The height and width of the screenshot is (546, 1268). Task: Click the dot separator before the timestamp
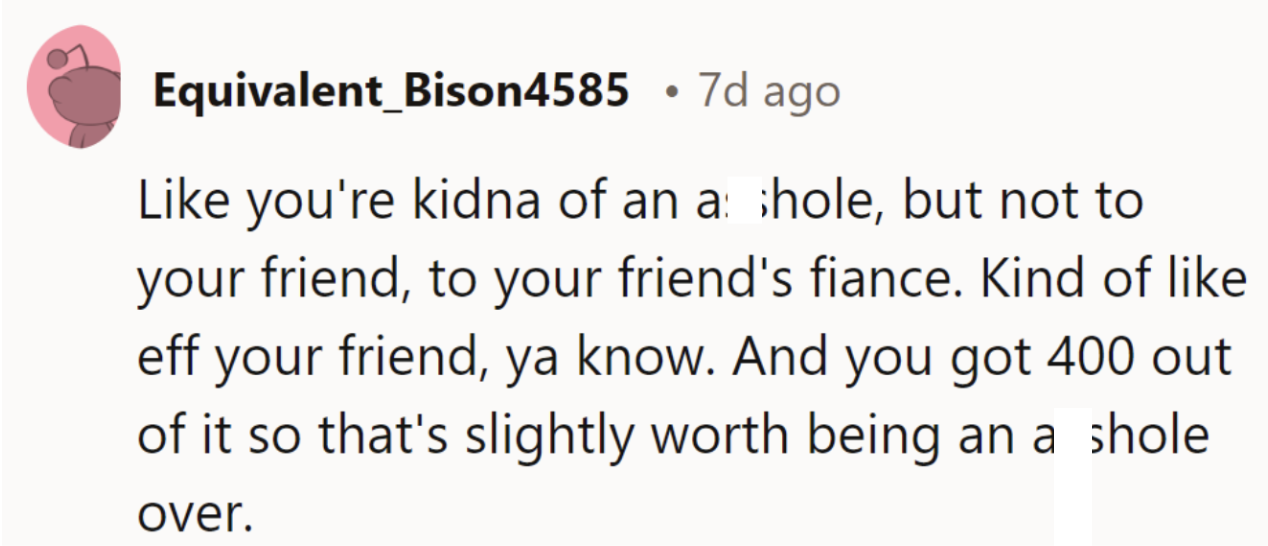pos(669,93)
